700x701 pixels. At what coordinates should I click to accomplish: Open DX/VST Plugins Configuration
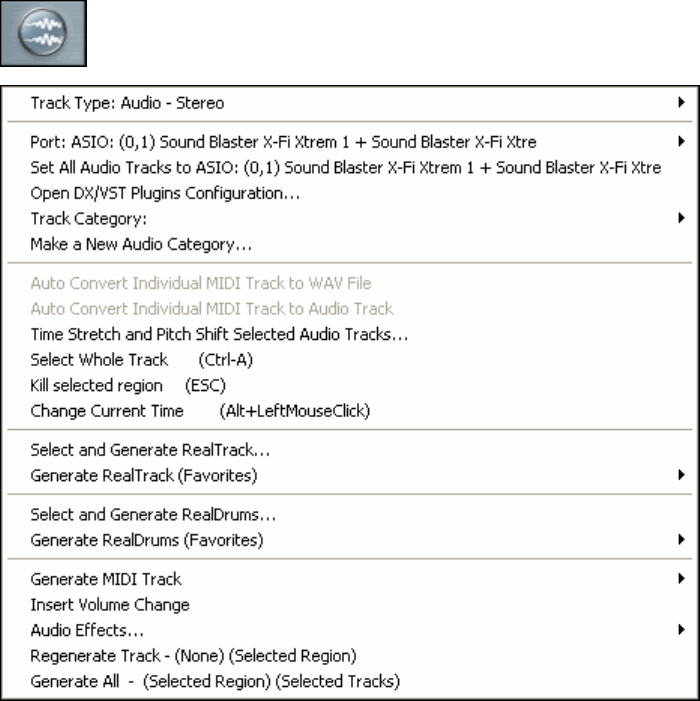(165, 192)
